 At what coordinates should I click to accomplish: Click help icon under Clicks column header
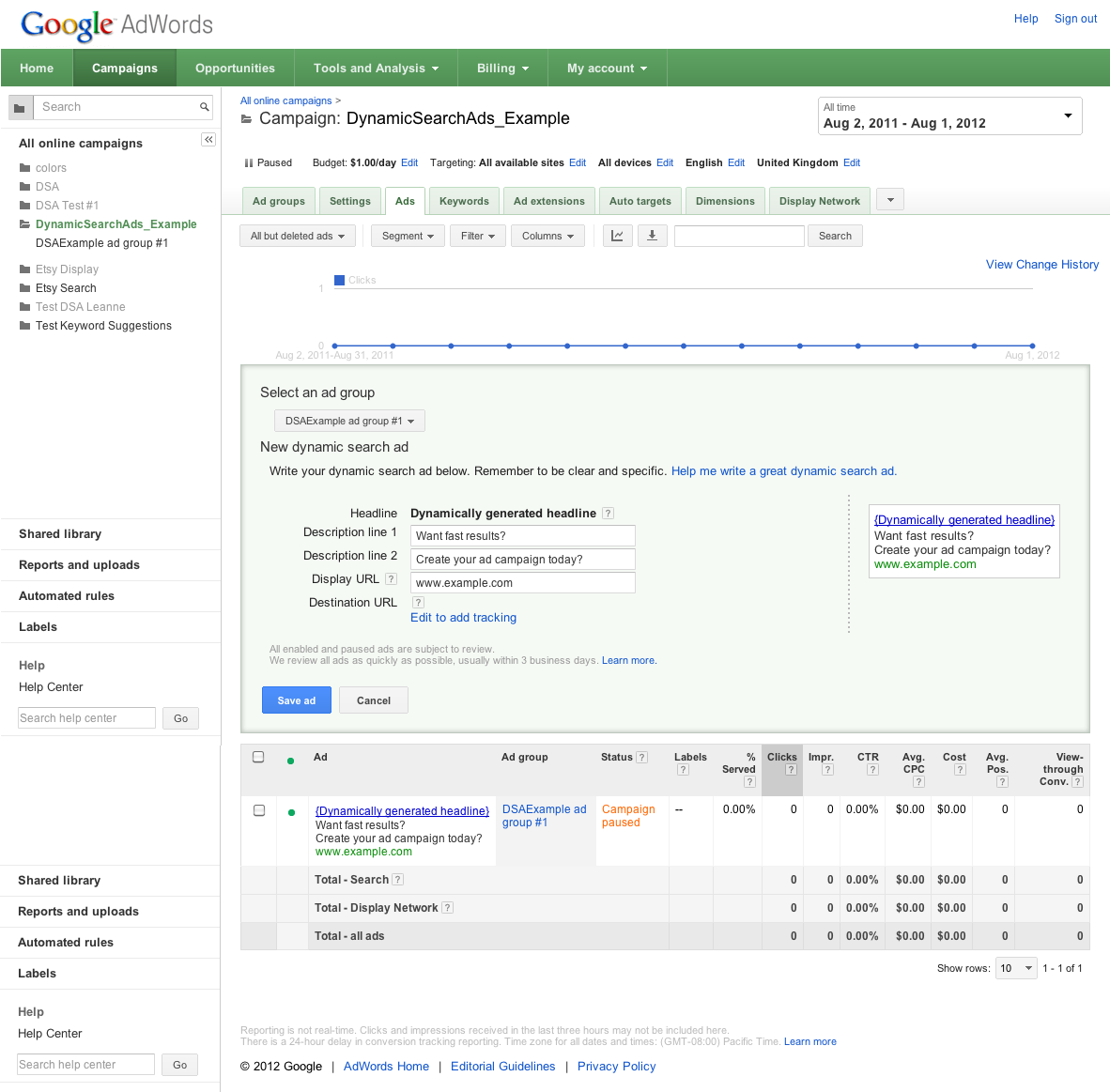coord(791,769)
